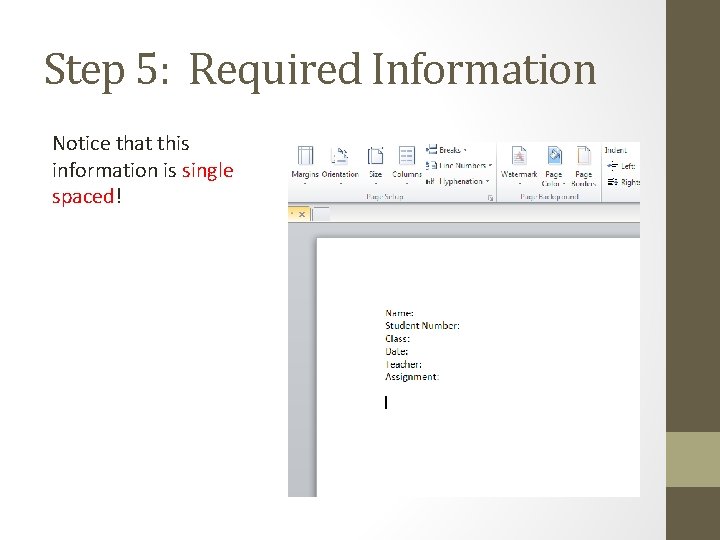This screenshot has height=540, width=720.
Task: Open the Breaks dropdown
Action: 446,150
